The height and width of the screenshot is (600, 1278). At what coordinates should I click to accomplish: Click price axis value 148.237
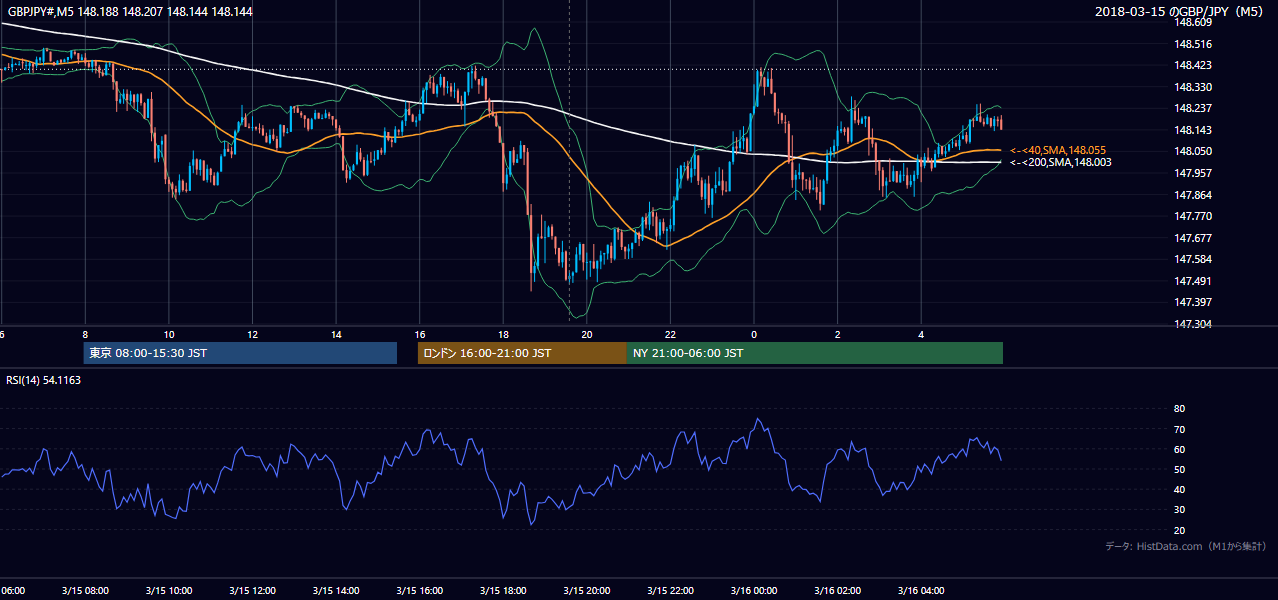1192,109
